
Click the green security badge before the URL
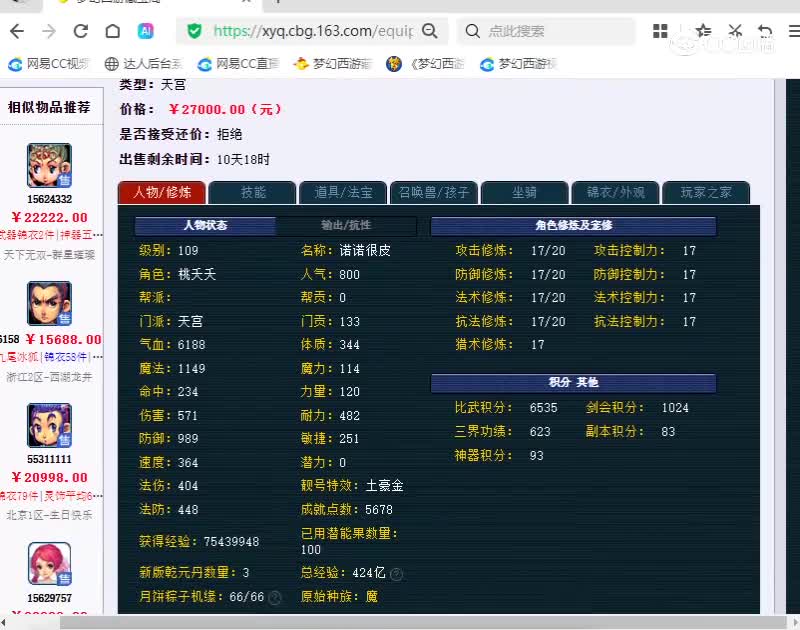(193, 31)
